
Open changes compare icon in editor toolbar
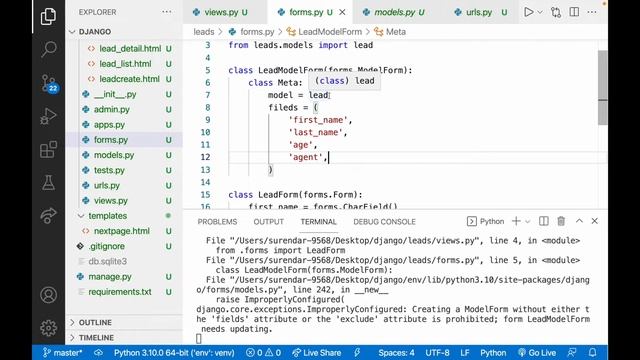tap(556, 12)
